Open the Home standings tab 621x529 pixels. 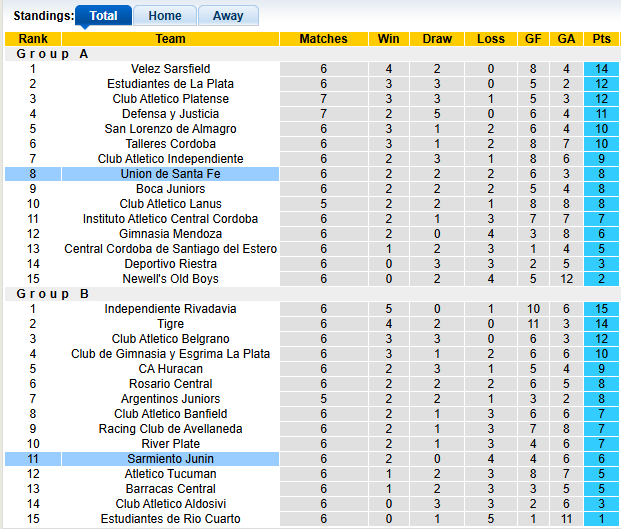[165, 16]
